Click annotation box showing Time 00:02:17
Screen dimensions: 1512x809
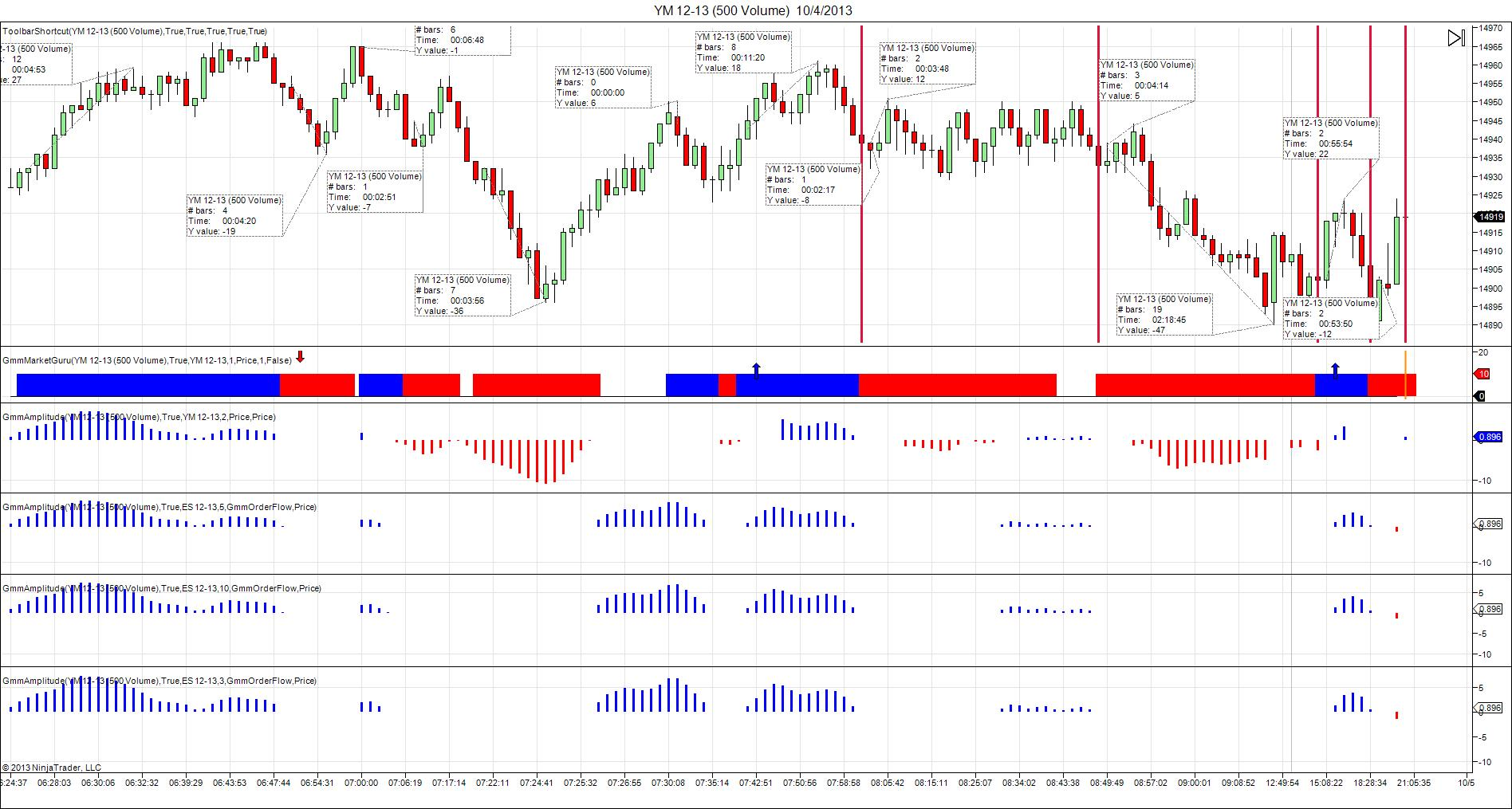coord(813,184)
